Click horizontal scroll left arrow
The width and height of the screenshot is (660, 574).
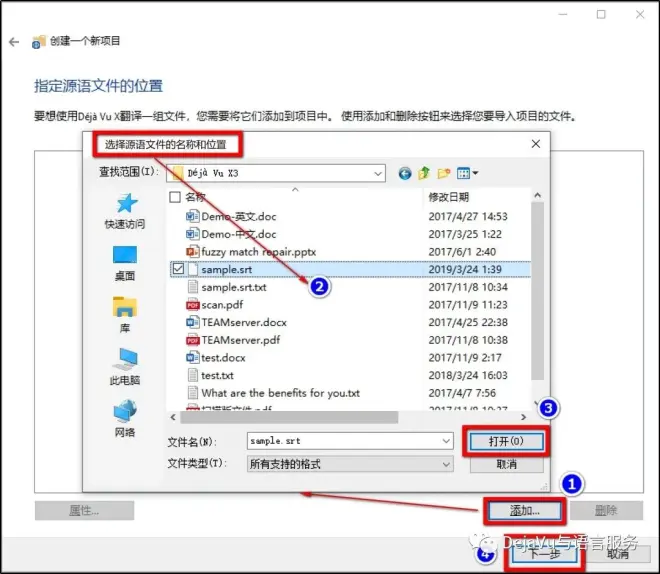pyautogui.click(x=173, y=417)
